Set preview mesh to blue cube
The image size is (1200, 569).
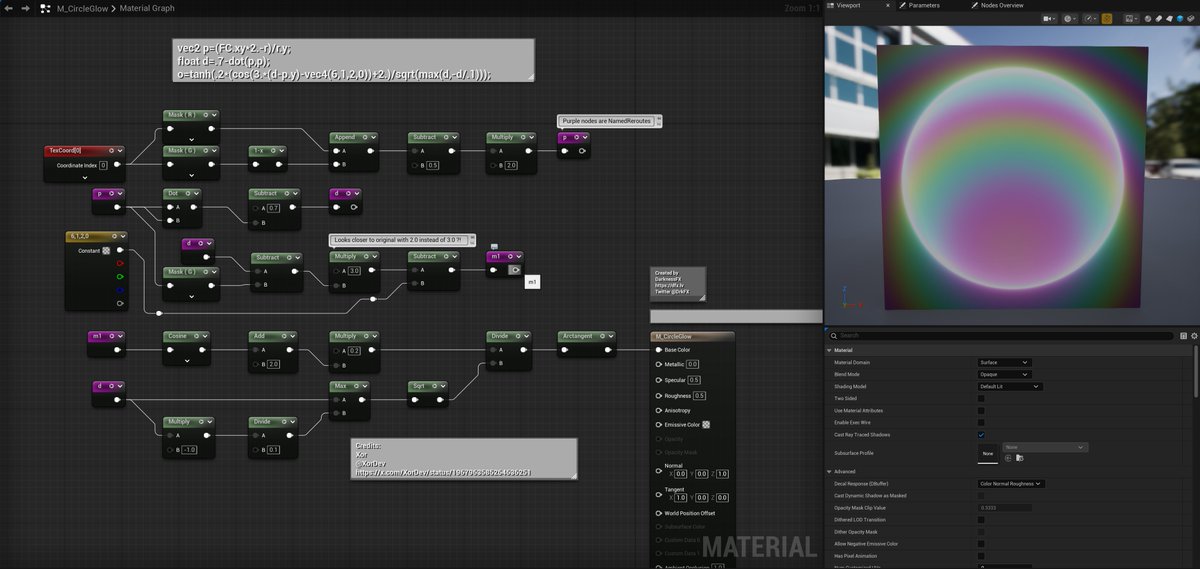point(1180,18)
